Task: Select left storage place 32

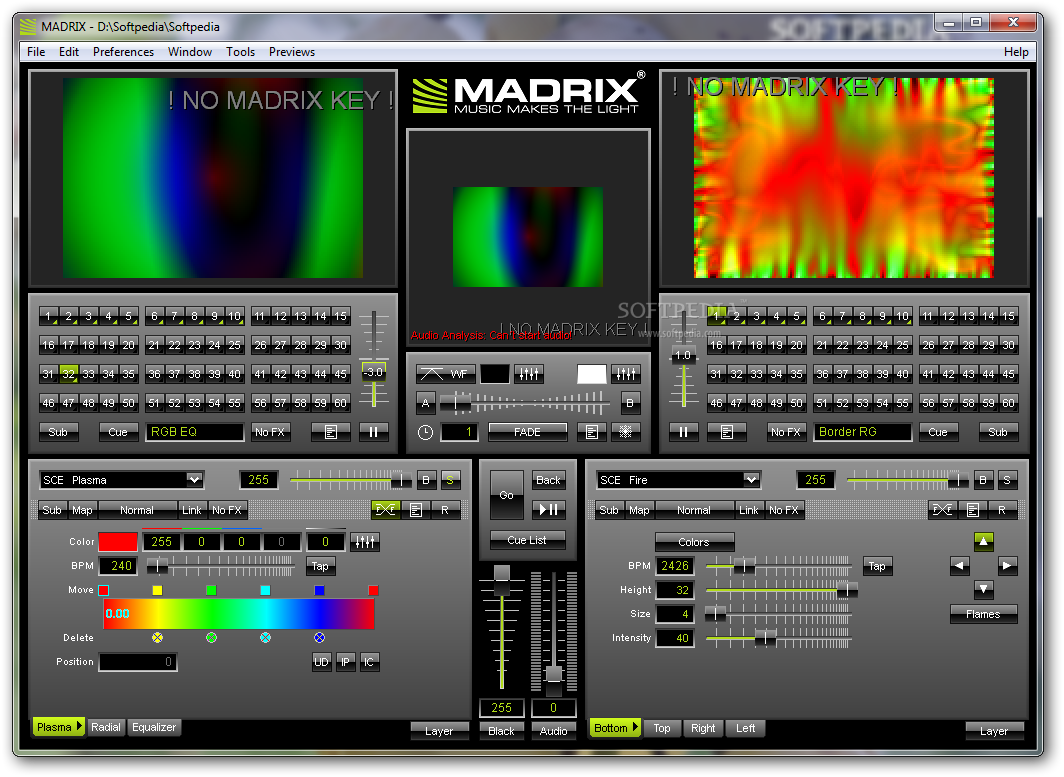Action: tap(69, 374)
